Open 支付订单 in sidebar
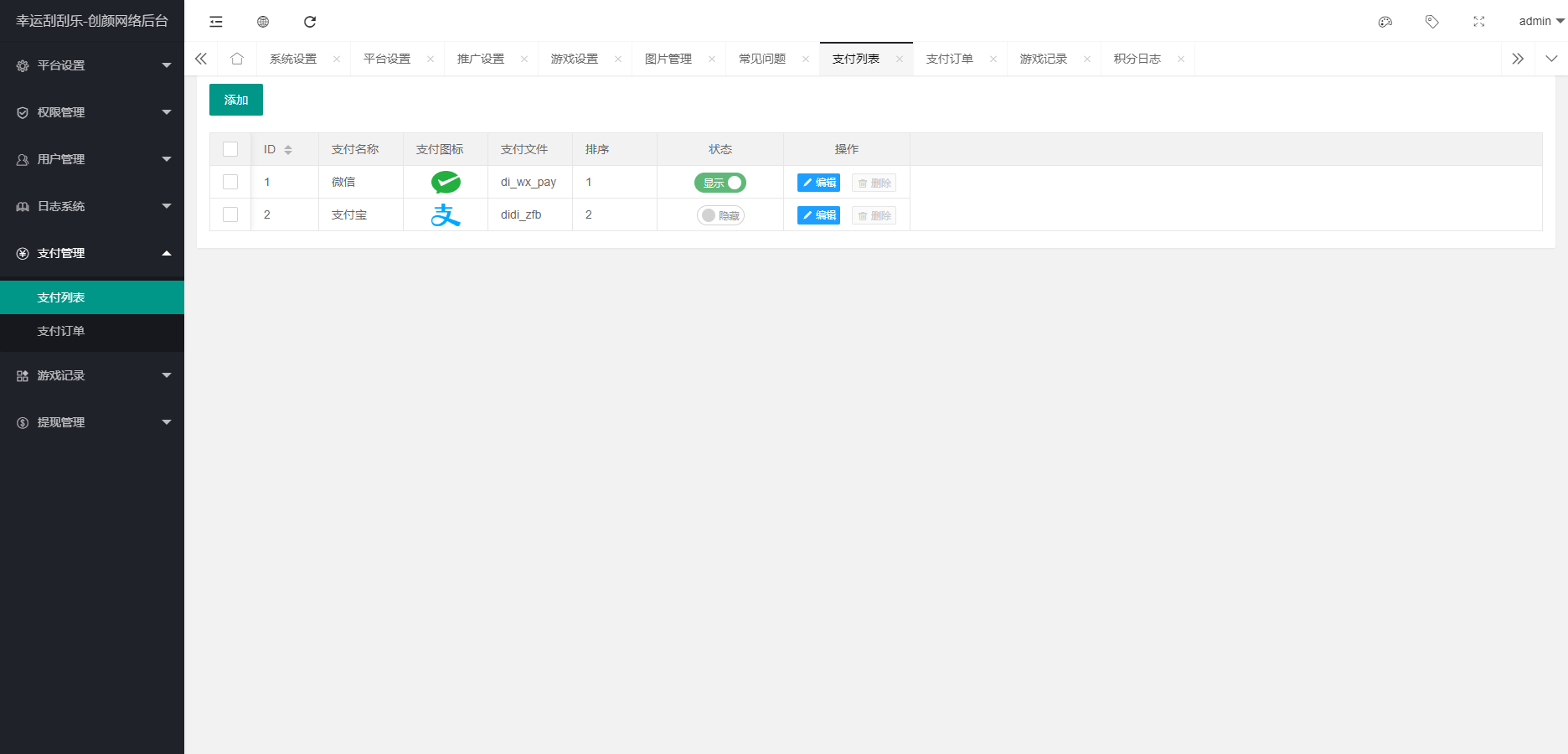Viewport: 1568px width, 754px height. tap(92, 331)
